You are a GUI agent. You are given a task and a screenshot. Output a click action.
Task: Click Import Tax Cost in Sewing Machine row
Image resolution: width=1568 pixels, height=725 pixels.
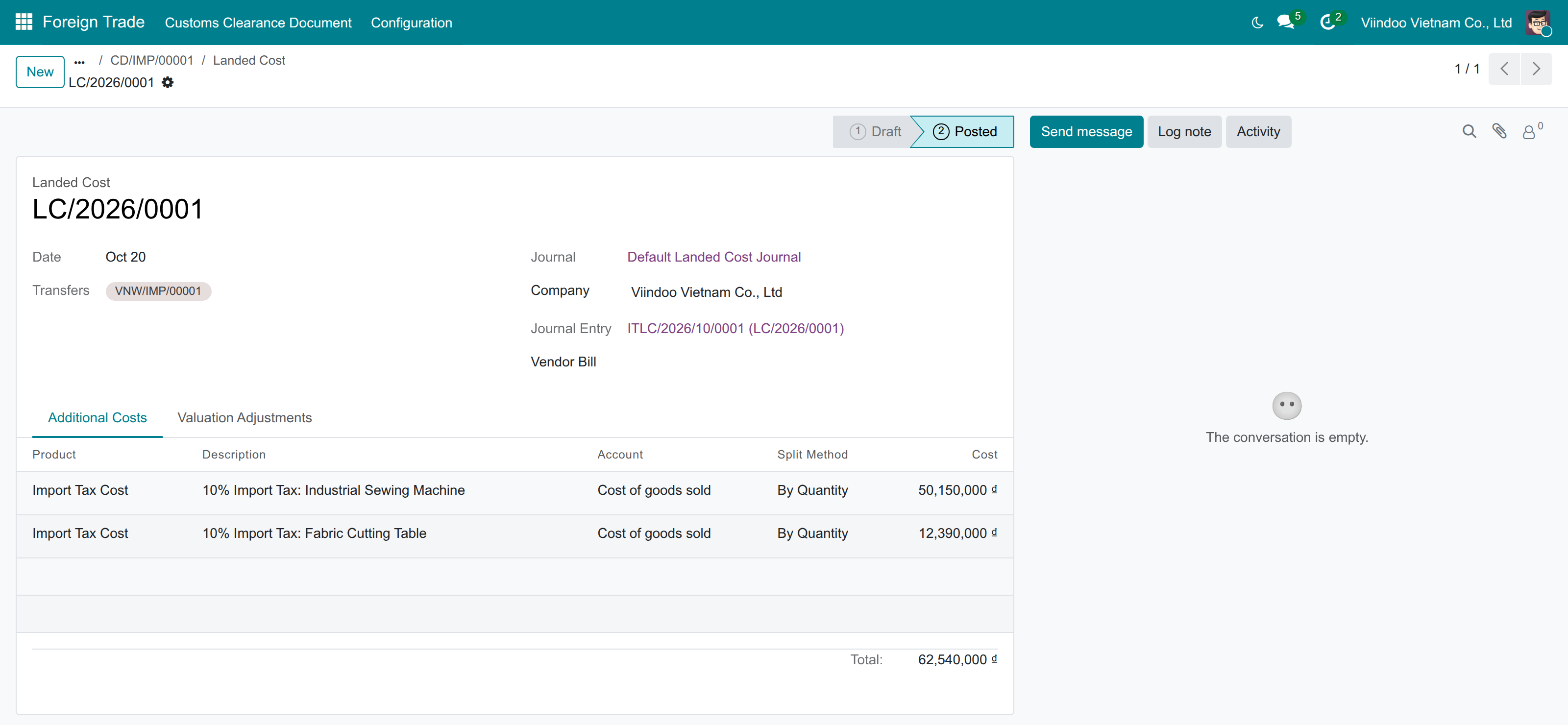pos(80,490)
